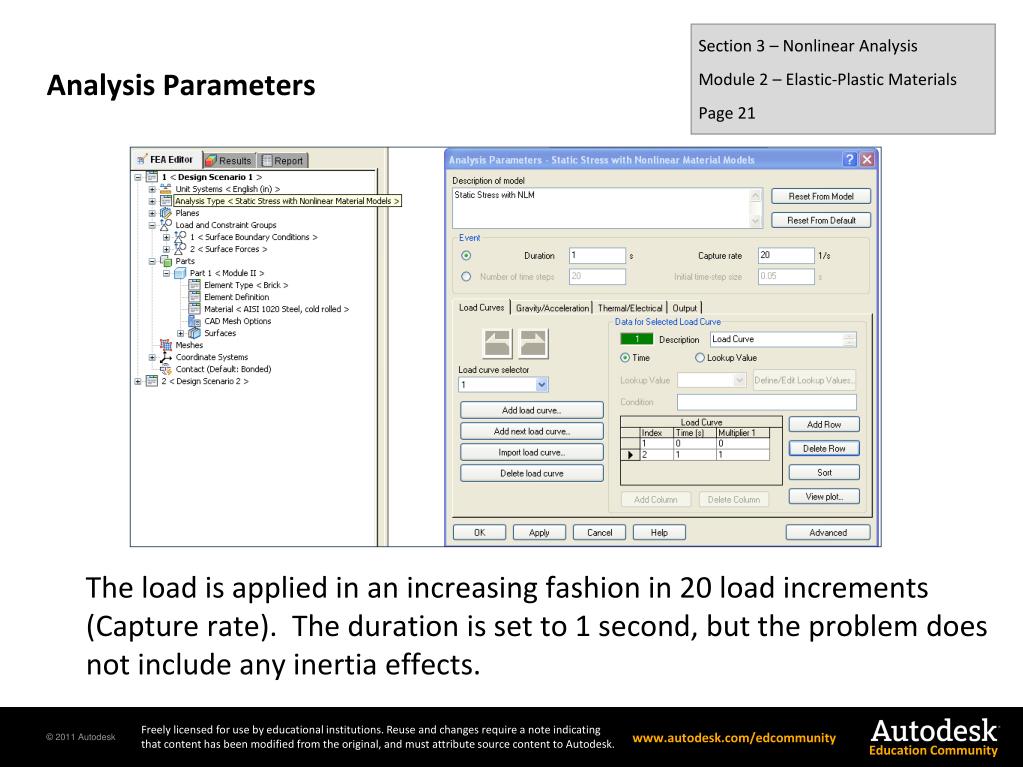Switch to the Report tab
This screenshot has width=1023, height=767.
coord(282,160)
